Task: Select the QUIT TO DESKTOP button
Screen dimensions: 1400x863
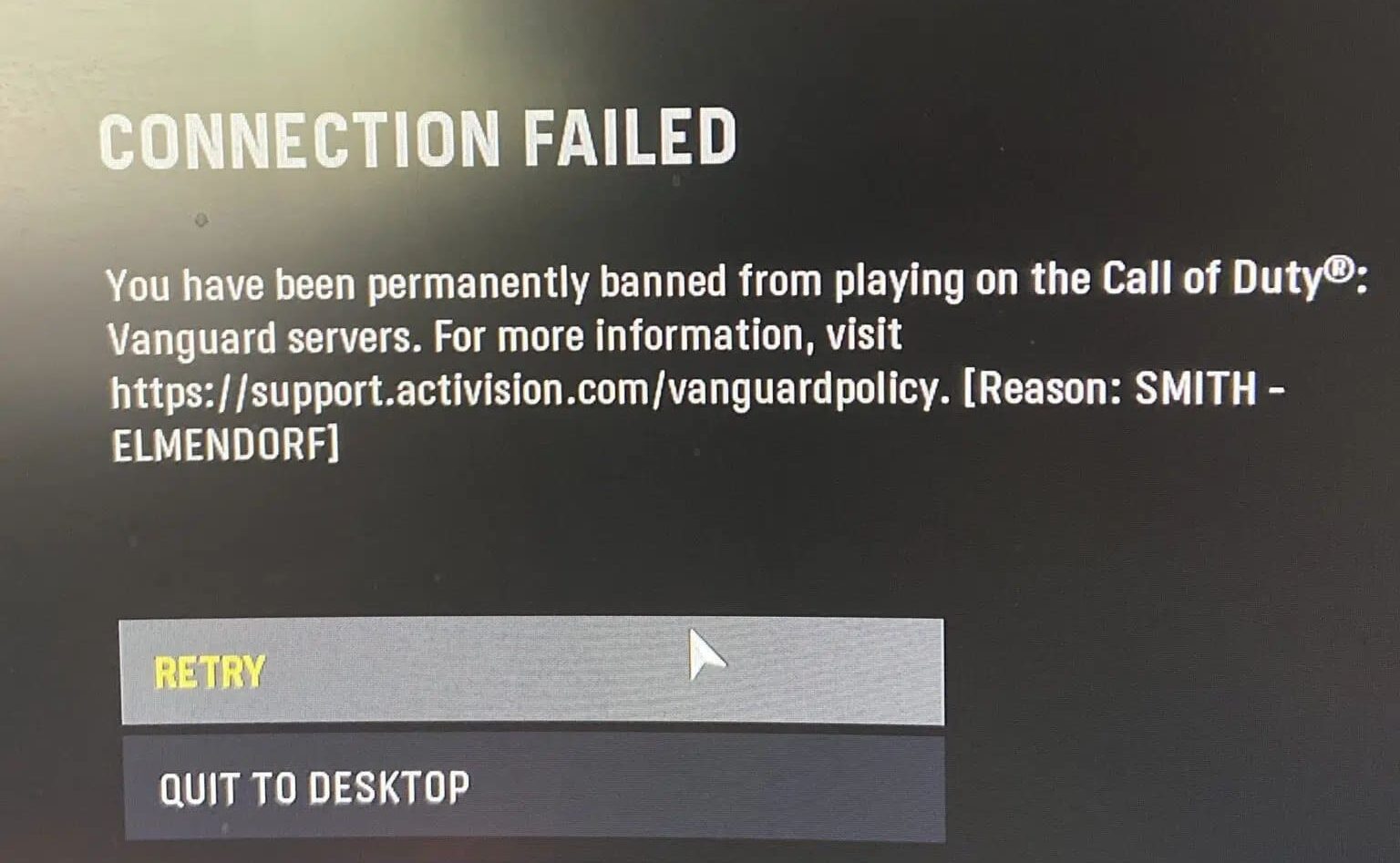Action: pyautogui.click(x=533, y=788)
